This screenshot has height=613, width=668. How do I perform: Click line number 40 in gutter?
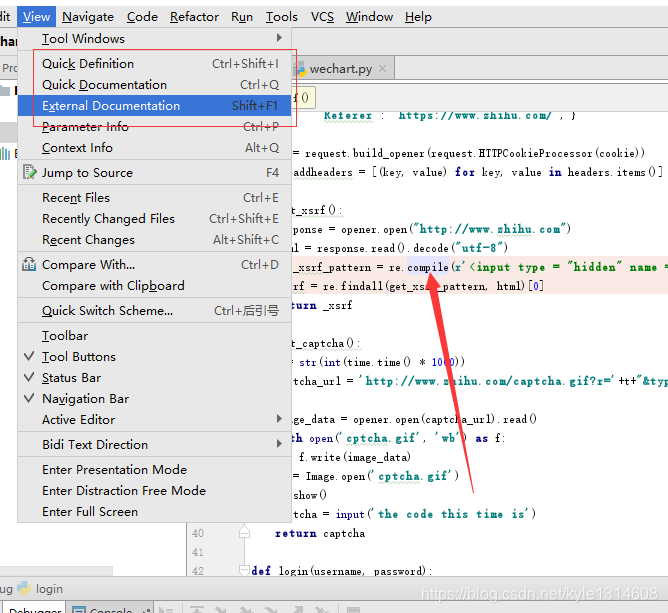click(x=198, y=533)
